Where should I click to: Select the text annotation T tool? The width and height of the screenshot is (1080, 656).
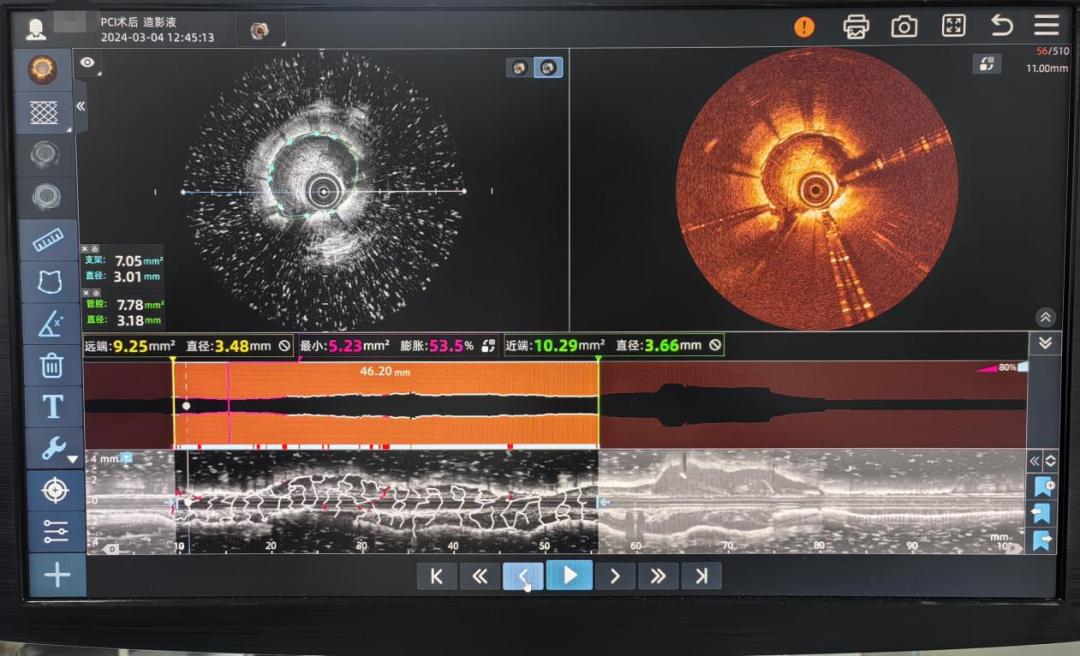52,407
